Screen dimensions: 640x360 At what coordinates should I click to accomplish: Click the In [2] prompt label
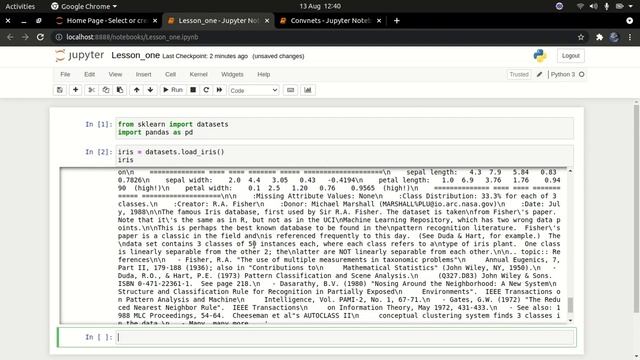coord(98,152)
